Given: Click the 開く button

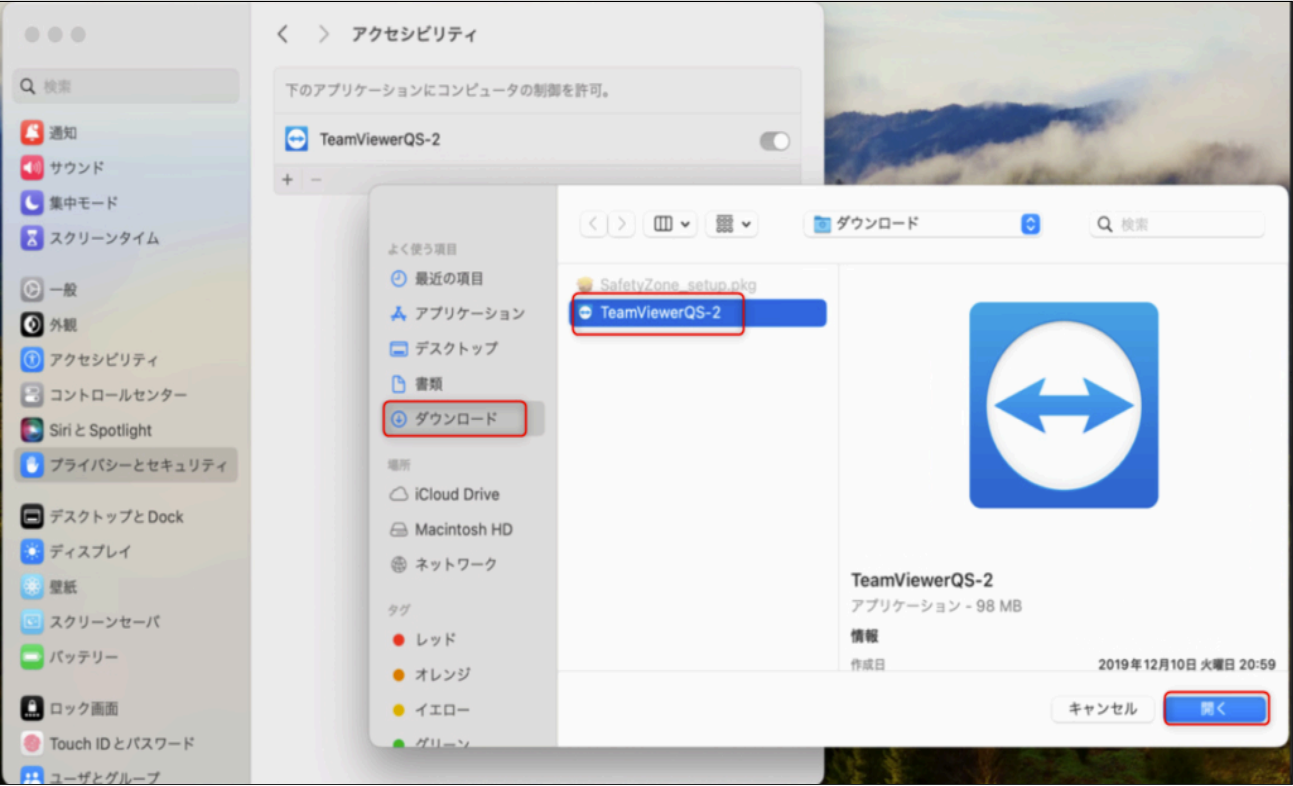Looking at the screenshot, I should pyautogui.click(x=1216, y=709).
